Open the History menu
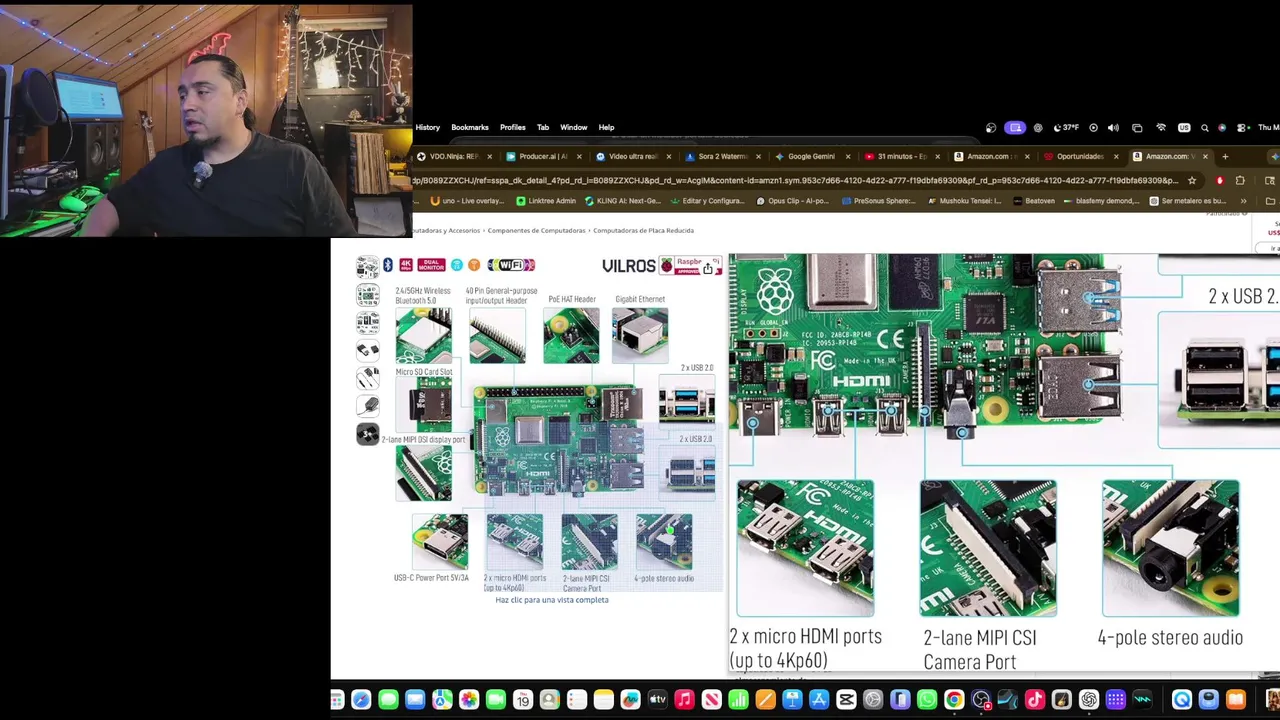Image resolution: width=1280 pixels, height=720 pixels. point(427,127)
